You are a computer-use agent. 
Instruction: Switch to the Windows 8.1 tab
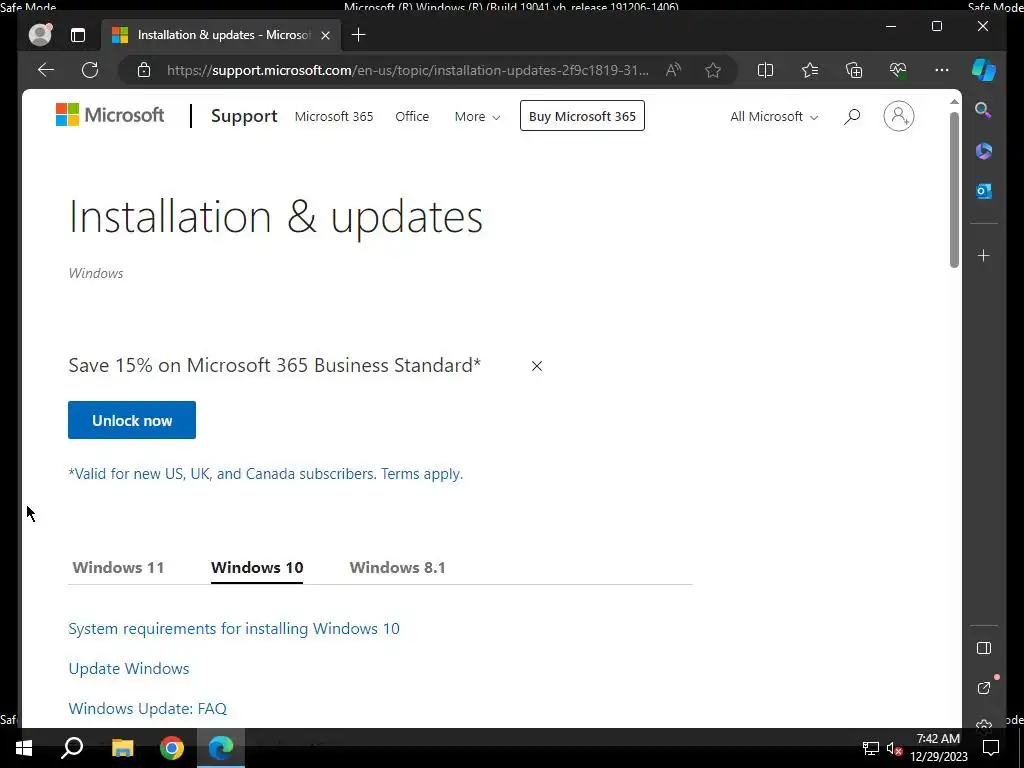pos(397,568)
